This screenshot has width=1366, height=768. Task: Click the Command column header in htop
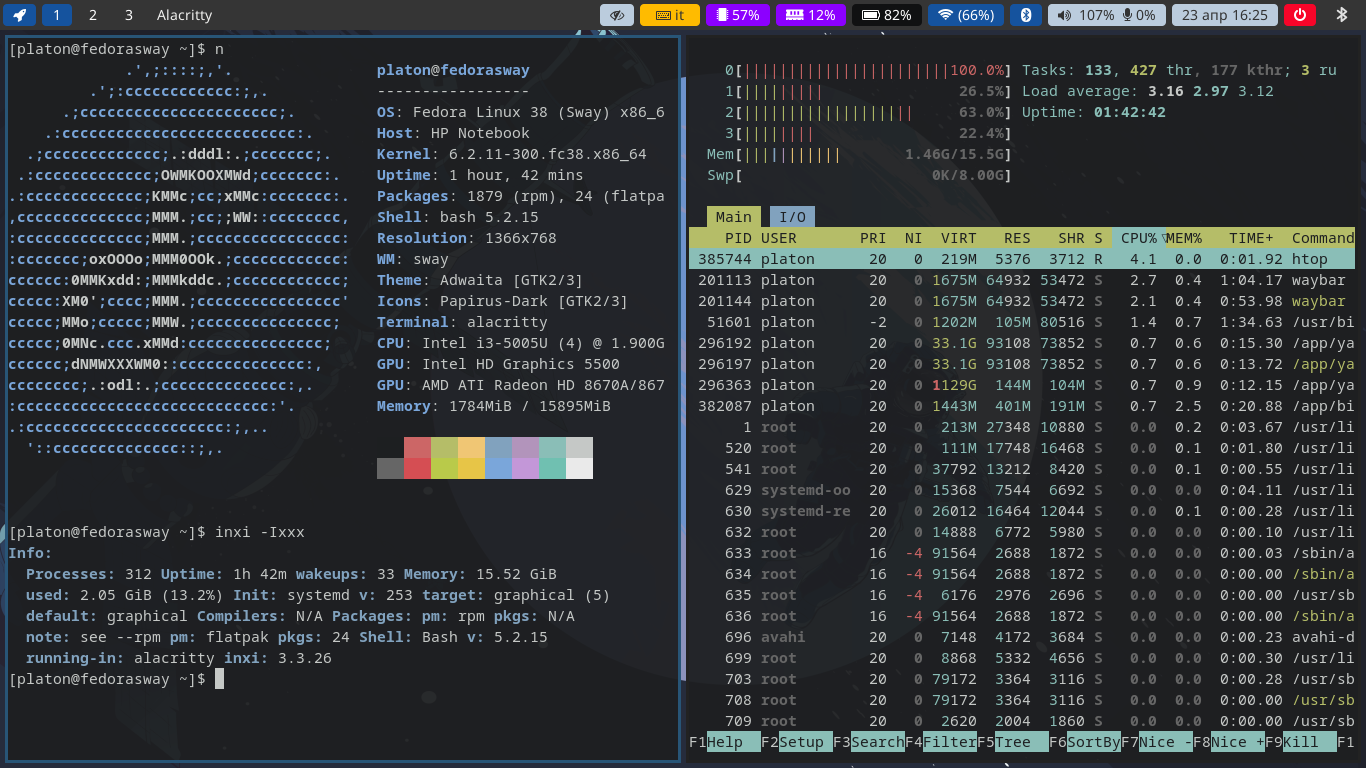[1323, 238]
